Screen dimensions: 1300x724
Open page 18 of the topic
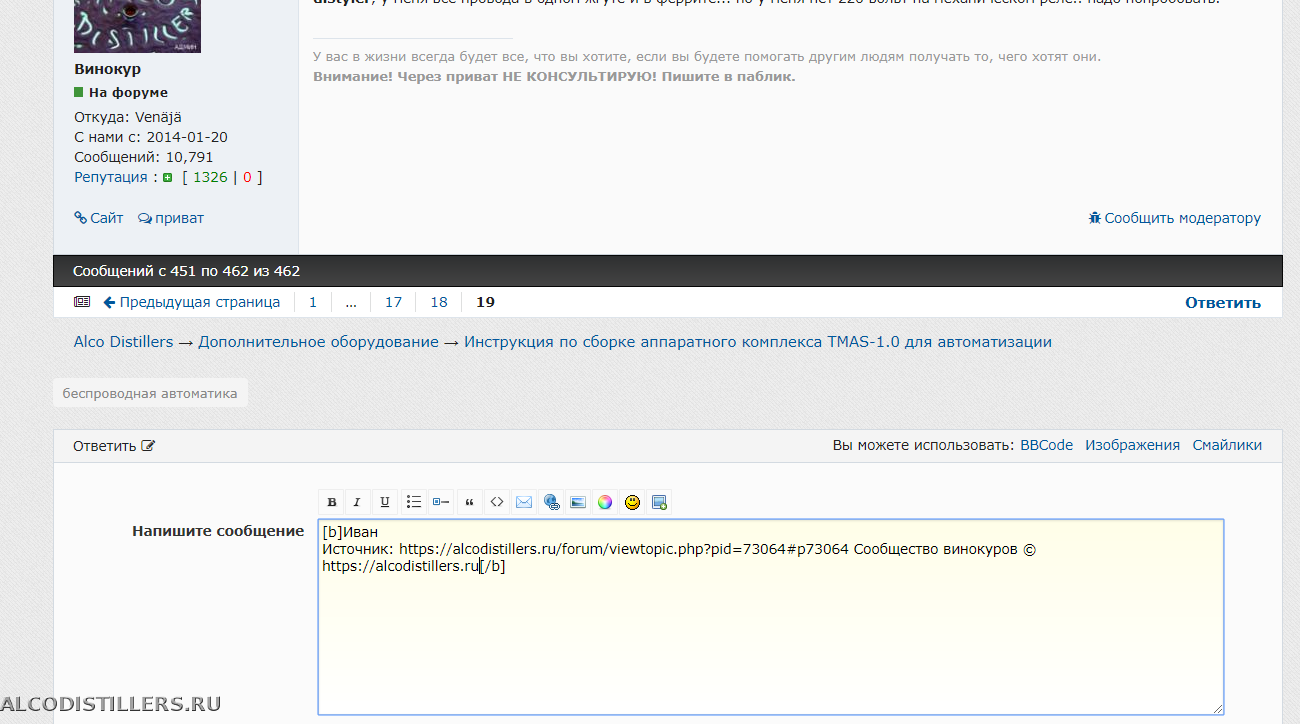pos(439,302)
